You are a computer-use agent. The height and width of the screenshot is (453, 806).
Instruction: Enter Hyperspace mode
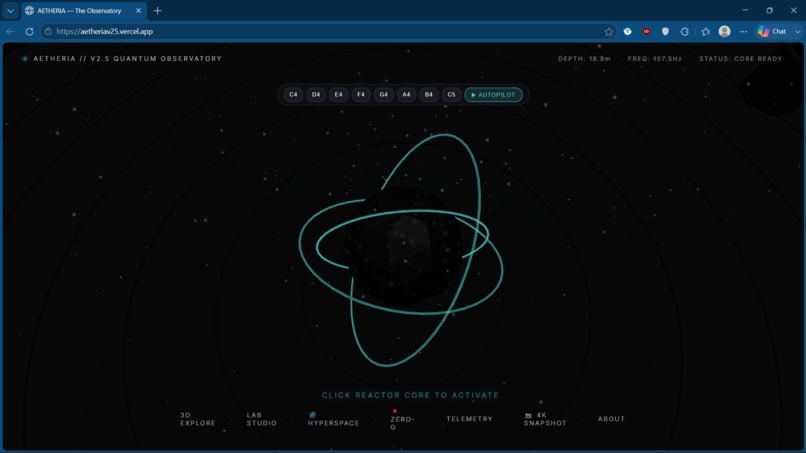pos(333,419)
